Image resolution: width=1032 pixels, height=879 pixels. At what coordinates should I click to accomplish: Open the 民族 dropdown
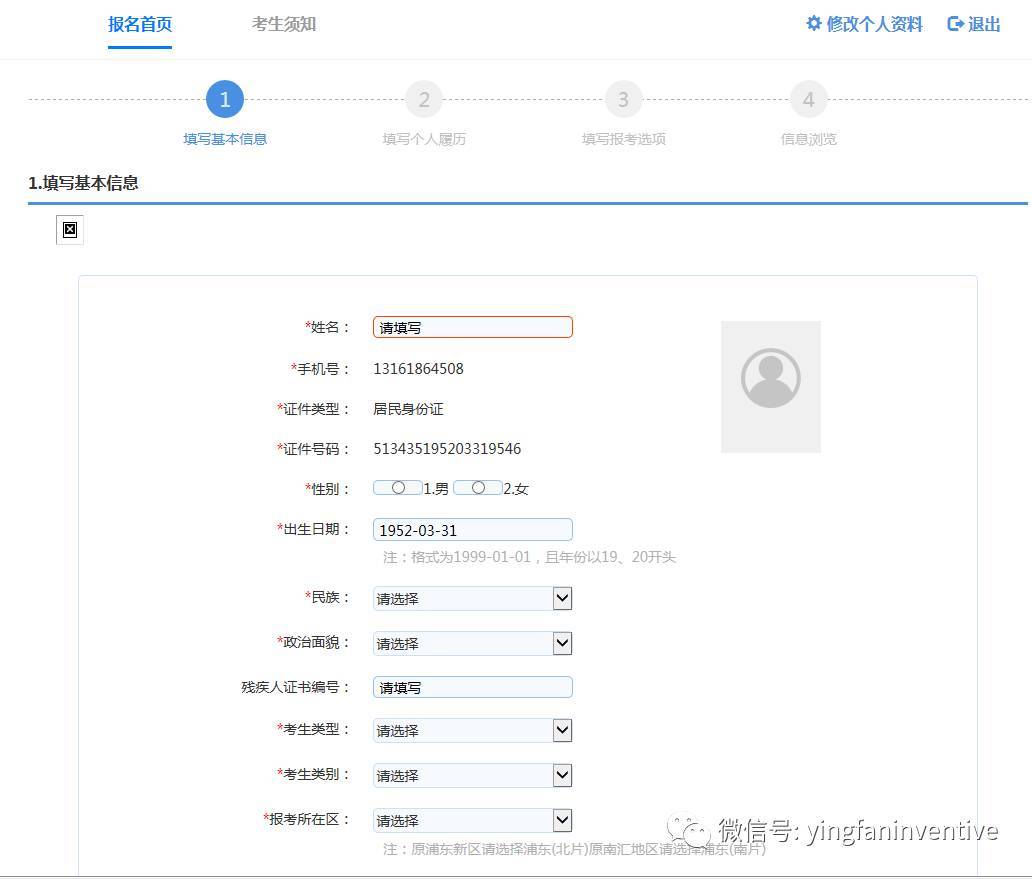click(472, 599)
